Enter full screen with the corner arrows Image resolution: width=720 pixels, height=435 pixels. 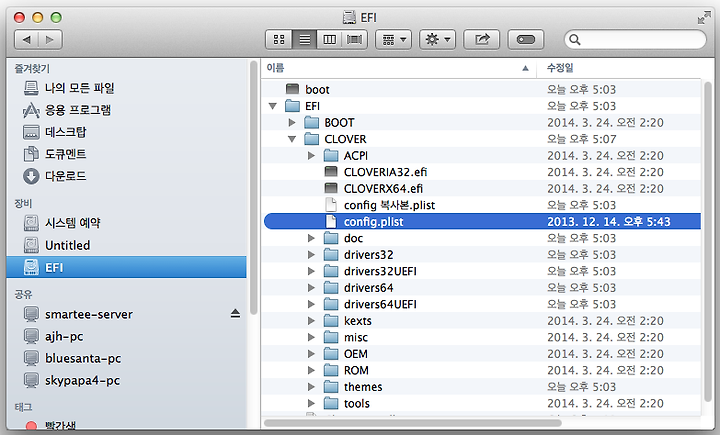pyautogui.click(x=703, y=17)
